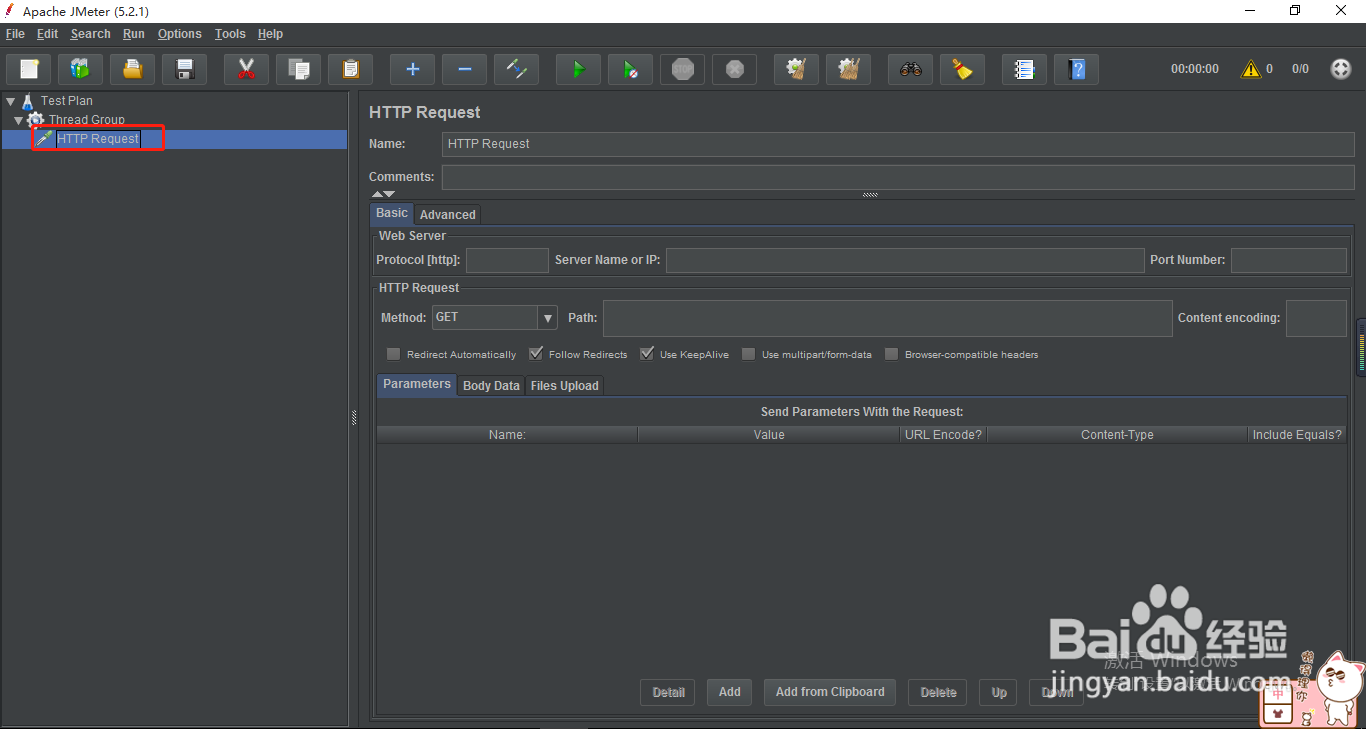Expand all nodes with plus icon
The height and width of the screenshot is (729, 1366).
[413, 69]
